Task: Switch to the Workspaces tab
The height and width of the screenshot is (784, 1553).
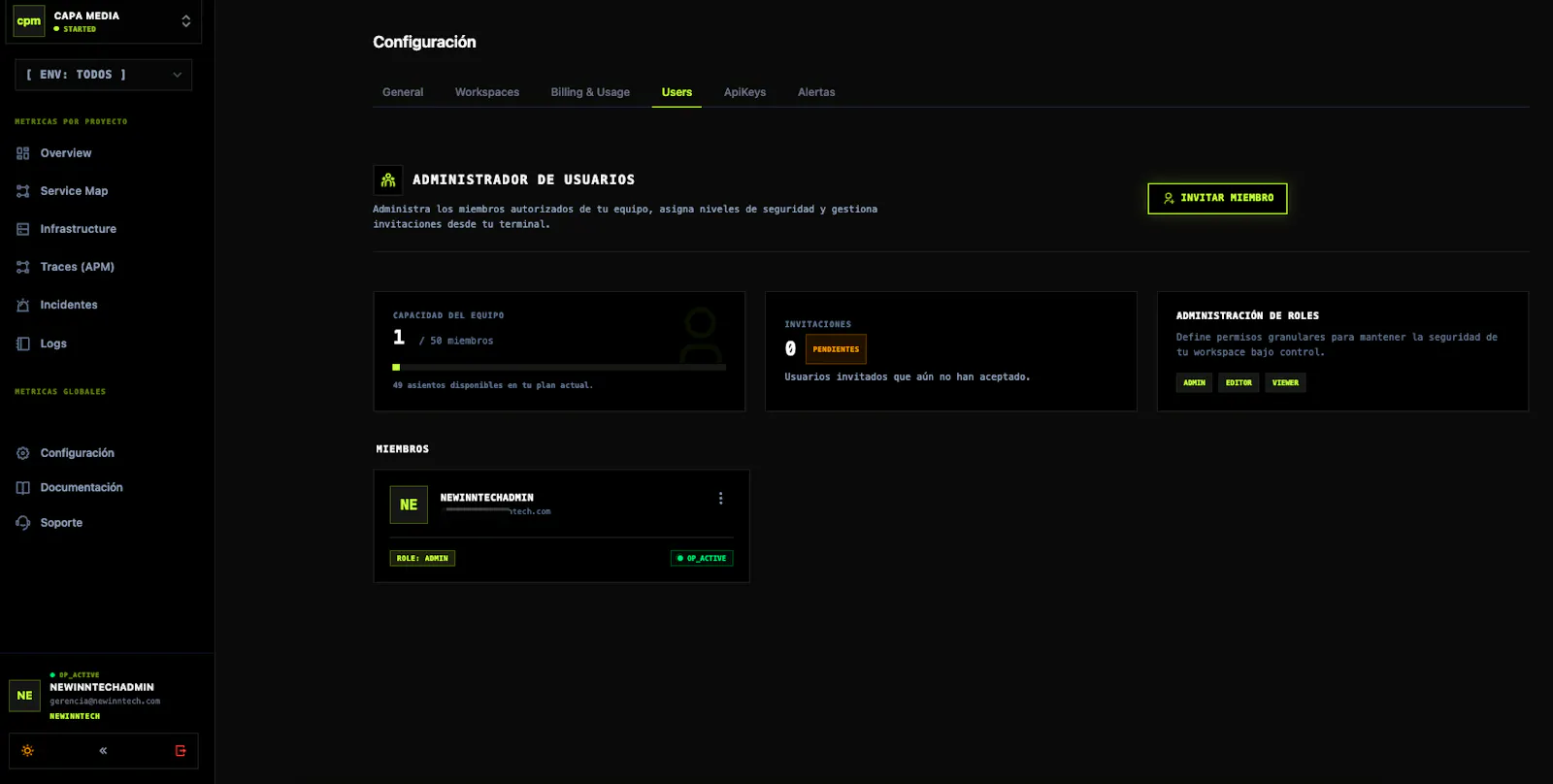Action: [487, 92]
